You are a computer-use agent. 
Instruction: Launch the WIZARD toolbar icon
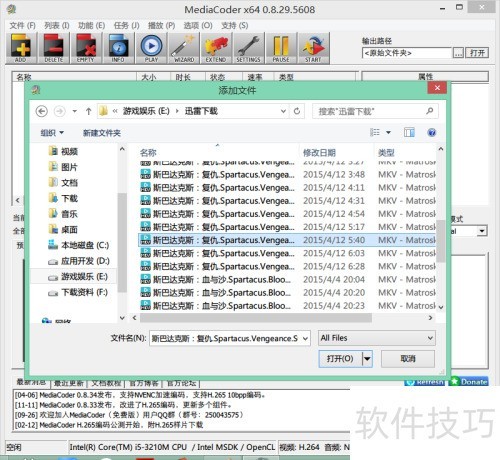[184, 48]
